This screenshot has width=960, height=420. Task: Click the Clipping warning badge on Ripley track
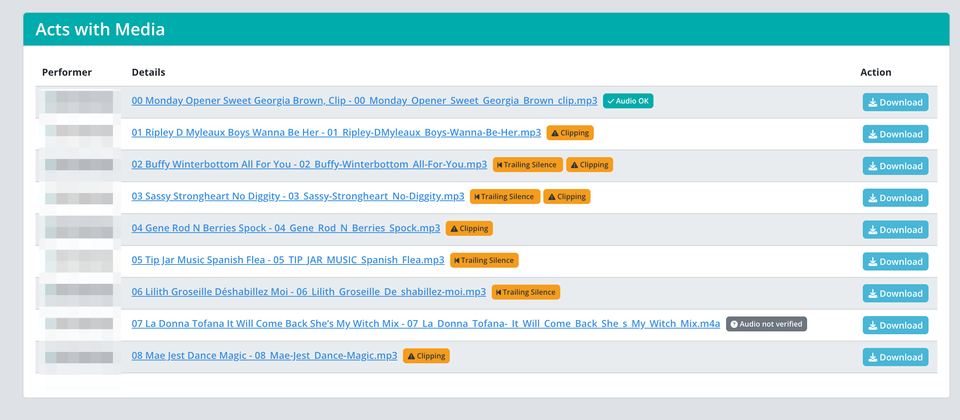[x=570, y=132]
